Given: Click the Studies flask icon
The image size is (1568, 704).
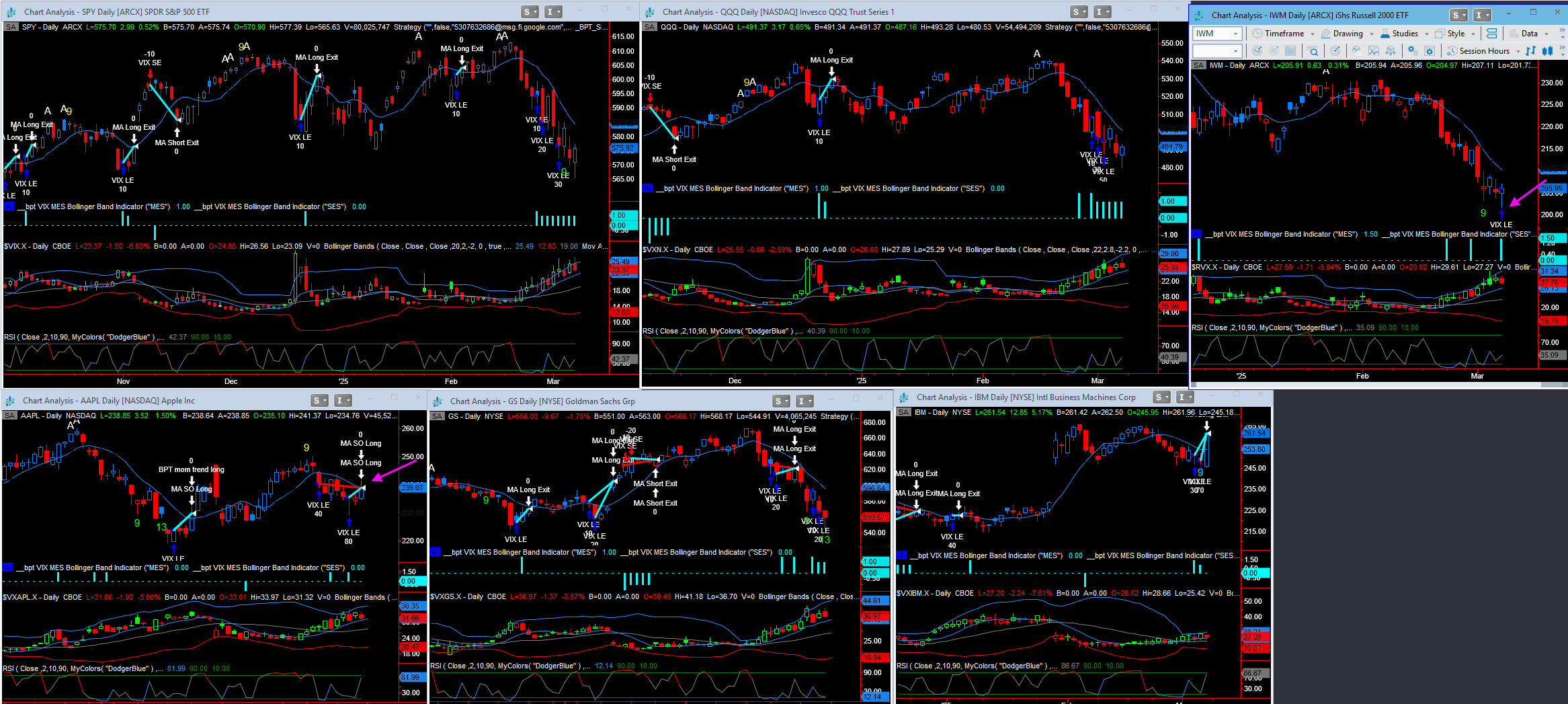Looking at the screenshot, I should pyautogui.click(x=1385, y=34).
